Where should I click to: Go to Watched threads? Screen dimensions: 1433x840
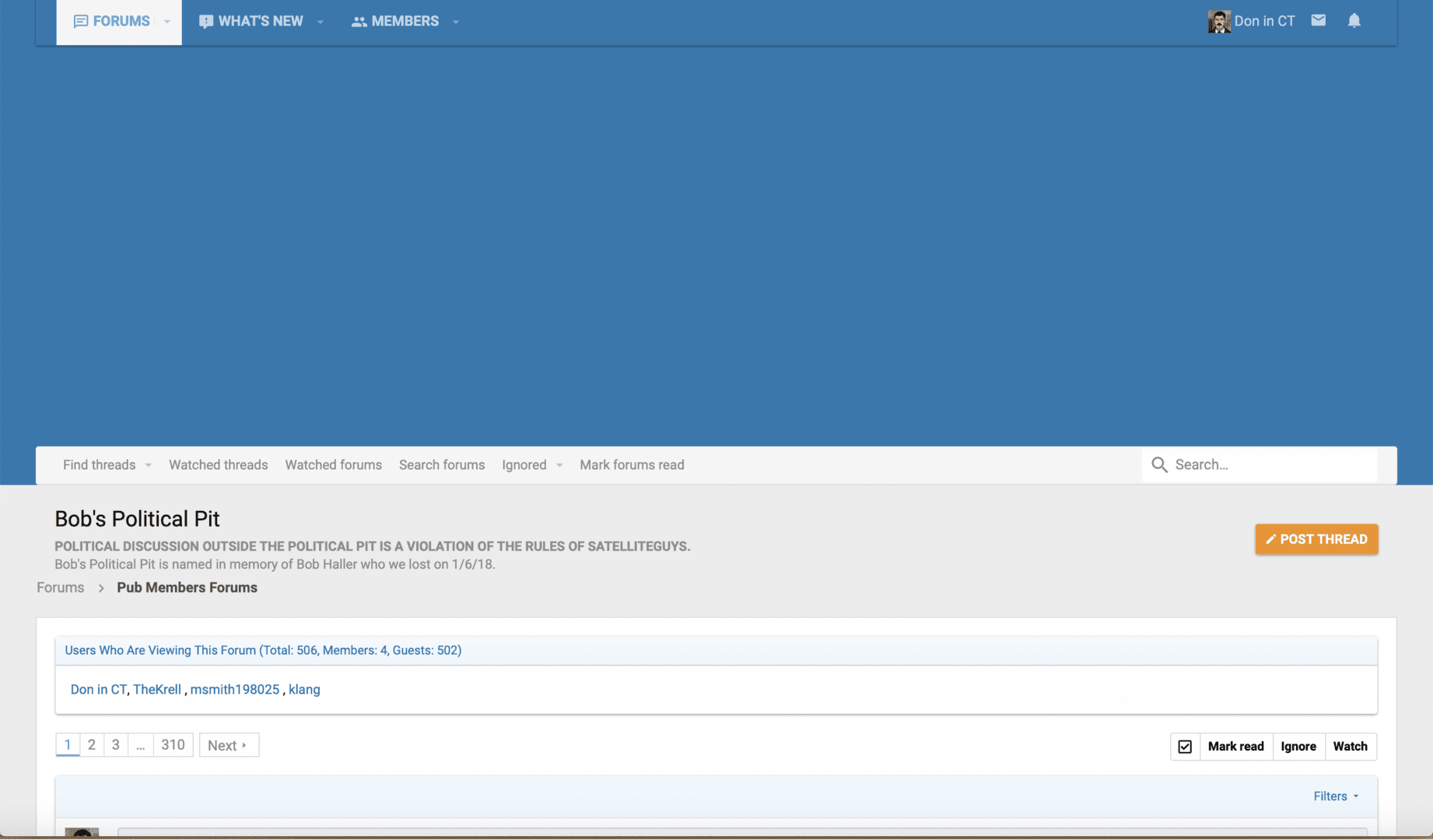pyautogui.click(x=219, y=464)
